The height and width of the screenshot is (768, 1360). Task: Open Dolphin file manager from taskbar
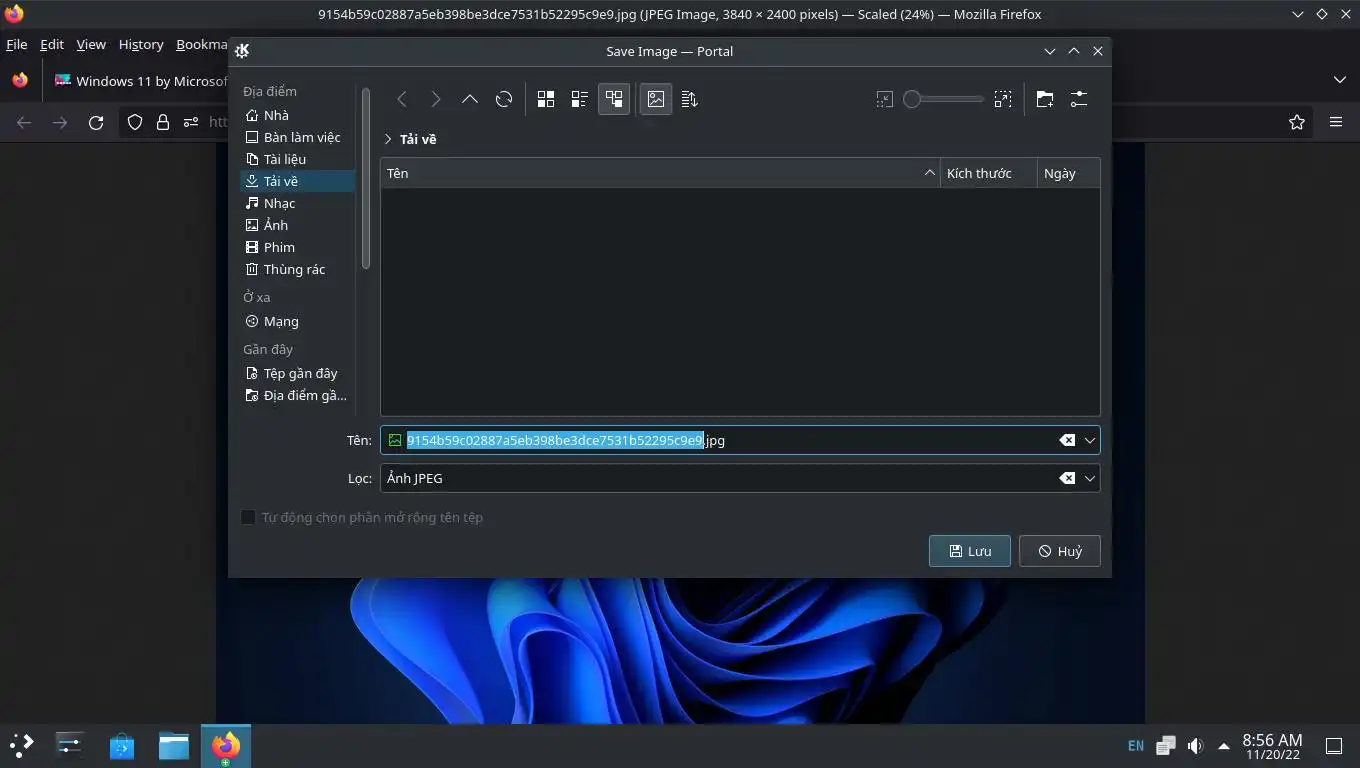[174, 745]
